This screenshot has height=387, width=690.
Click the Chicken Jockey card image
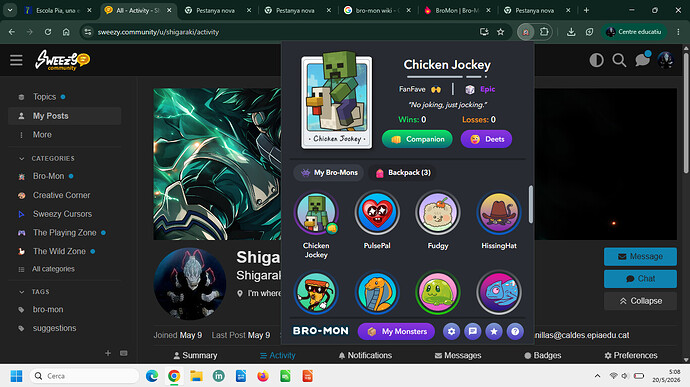(x=337, y=100)
